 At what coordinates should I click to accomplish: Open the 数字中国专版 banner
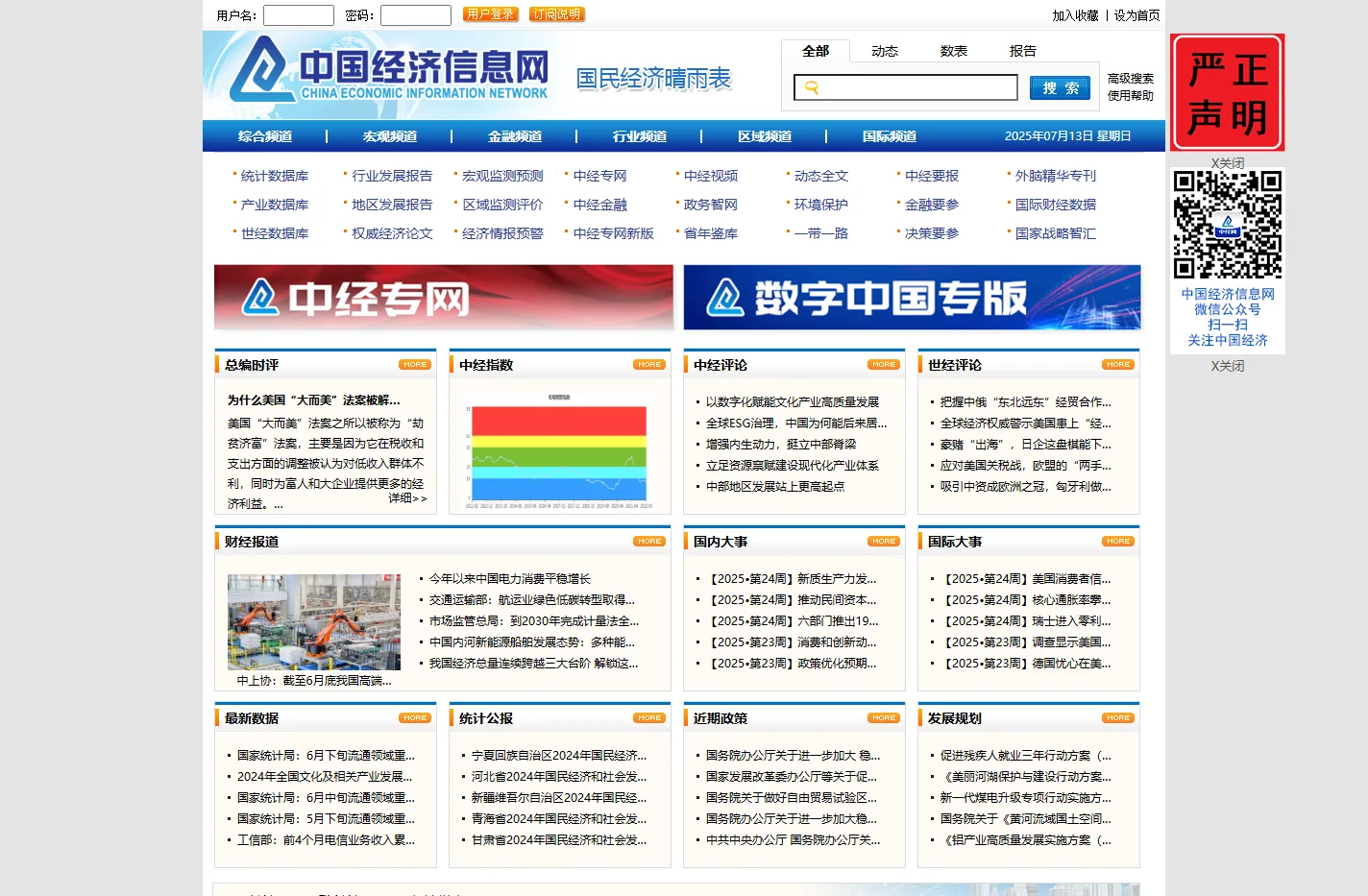912,298
